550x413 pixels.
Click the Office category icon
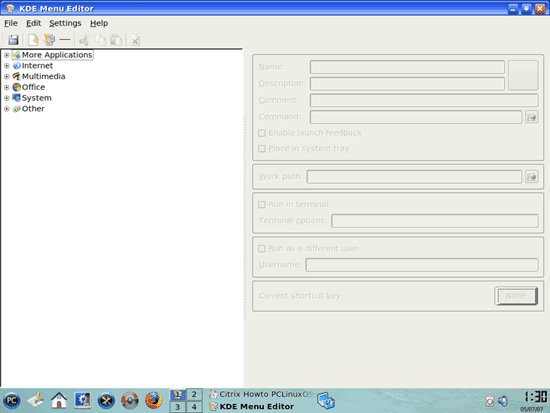click(16, 87)
